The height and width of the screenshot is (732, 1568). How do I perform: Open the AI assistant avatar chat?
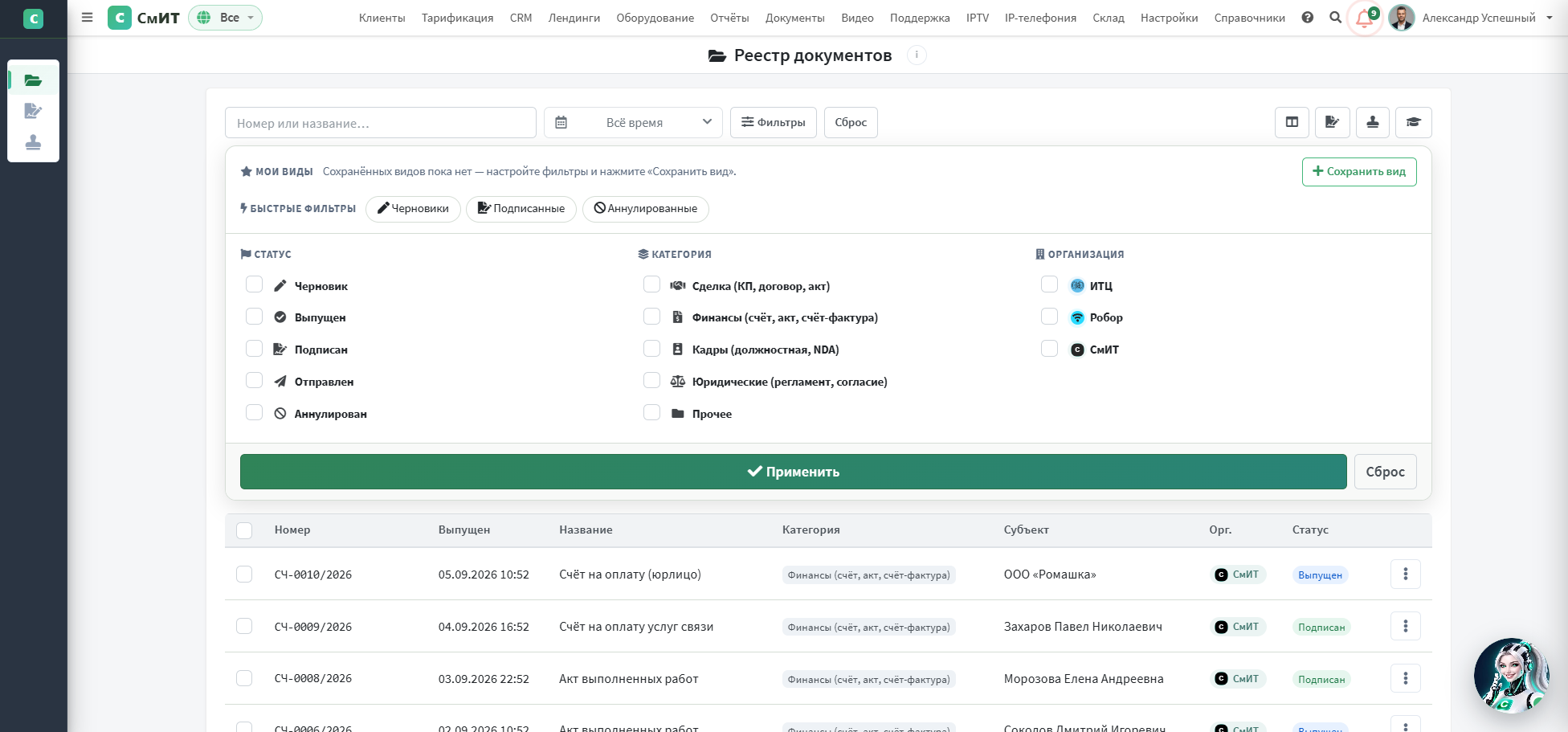click(x=1511, y=675)
